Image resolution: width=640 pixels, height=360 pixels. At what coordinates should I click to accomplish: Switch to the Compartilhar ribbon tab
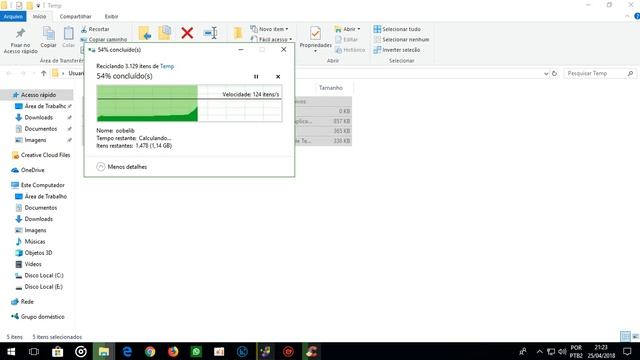[76, 16]
